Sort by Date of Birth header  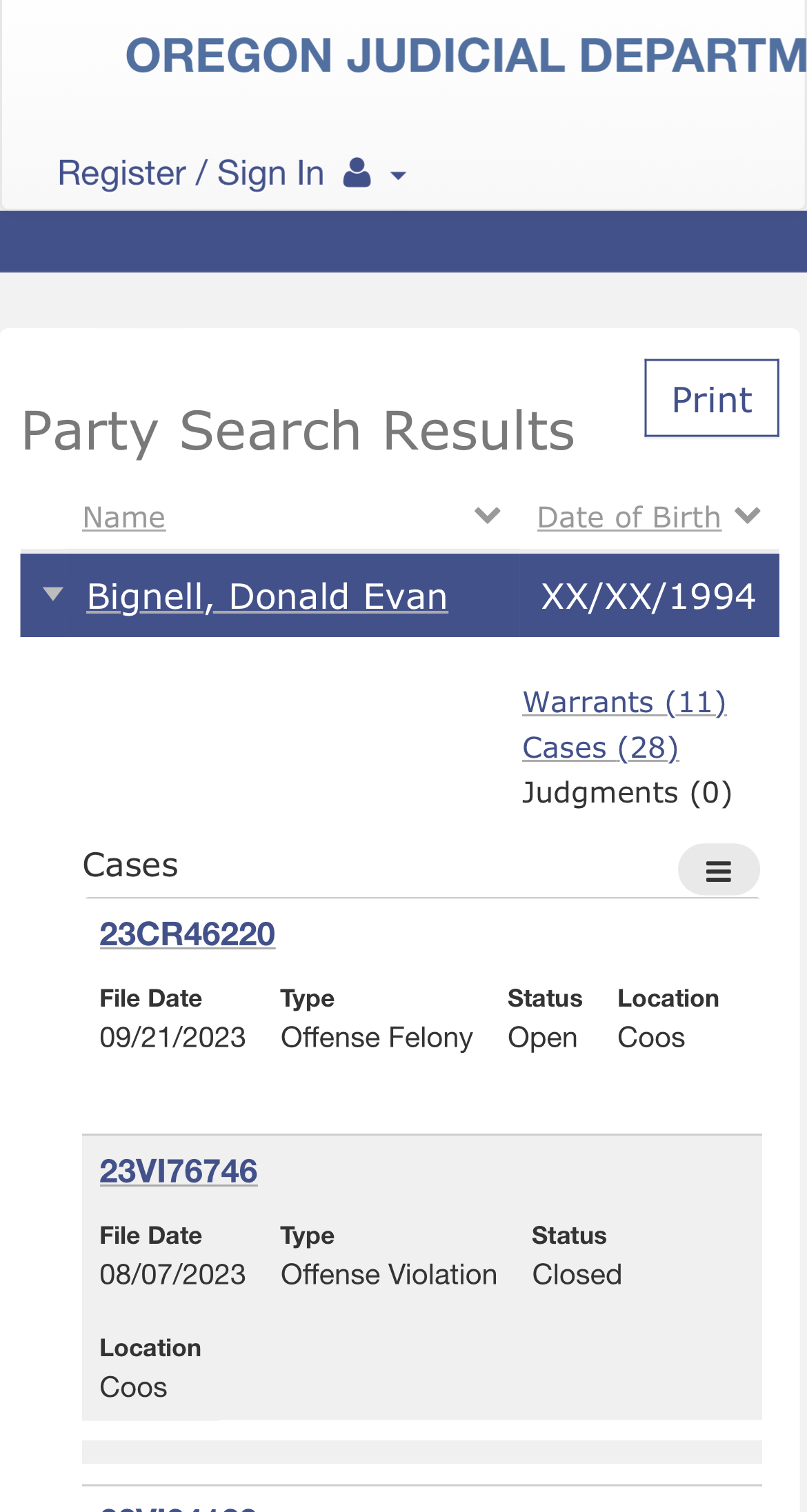[x=629, y=517]
